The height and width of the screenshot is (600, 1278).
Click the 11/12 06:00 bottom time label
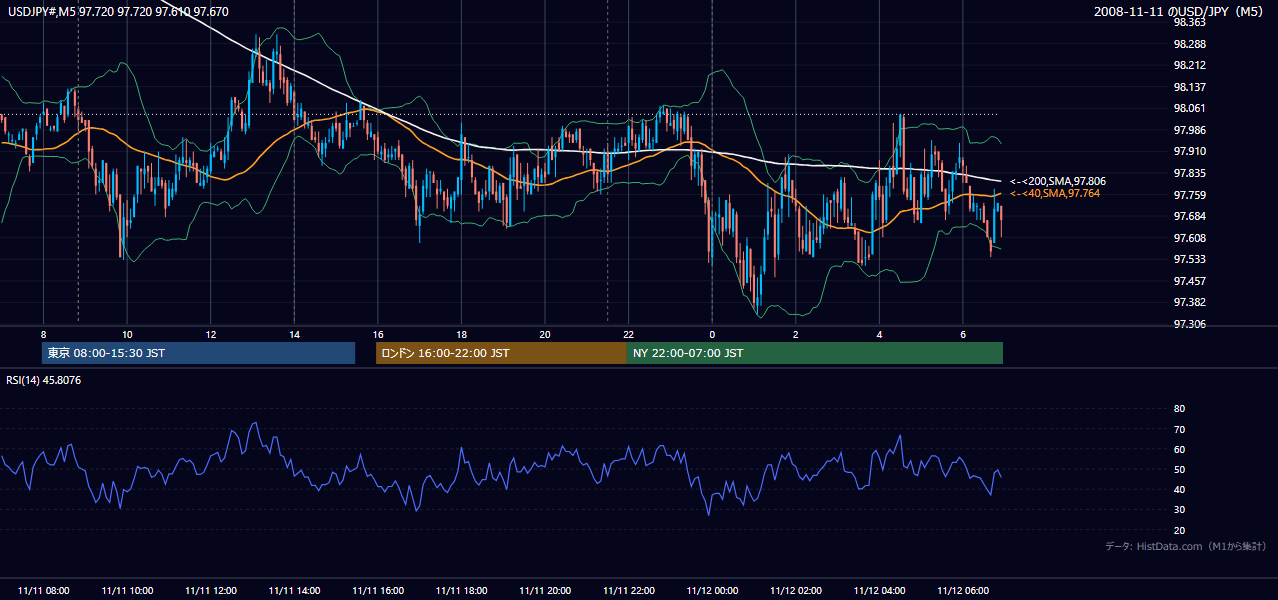pyautogui.click(x=962, y=591)
